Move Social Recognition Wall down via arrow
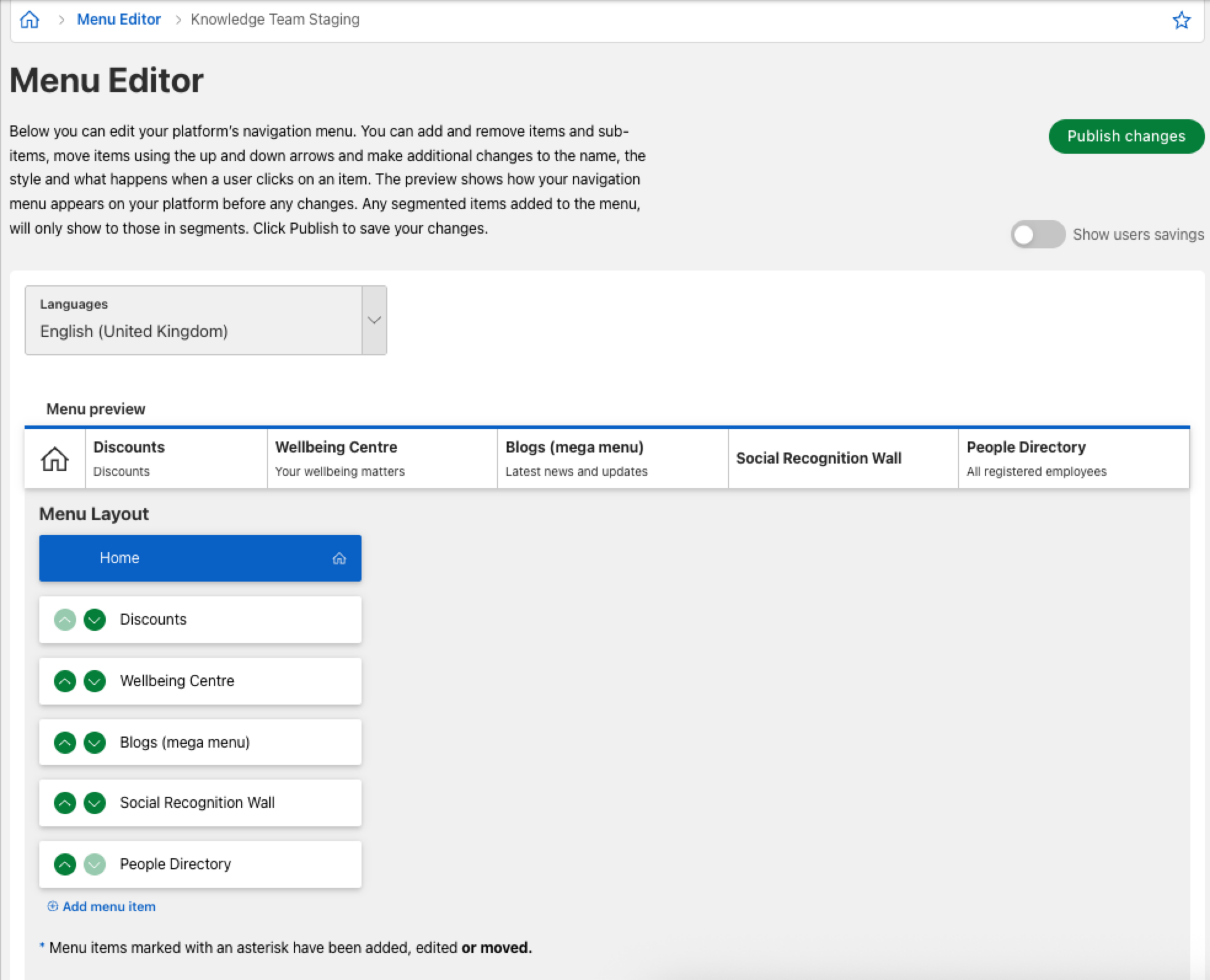Image resolution: width=1210 pixels, height=980 pixels. pos(94,803)
